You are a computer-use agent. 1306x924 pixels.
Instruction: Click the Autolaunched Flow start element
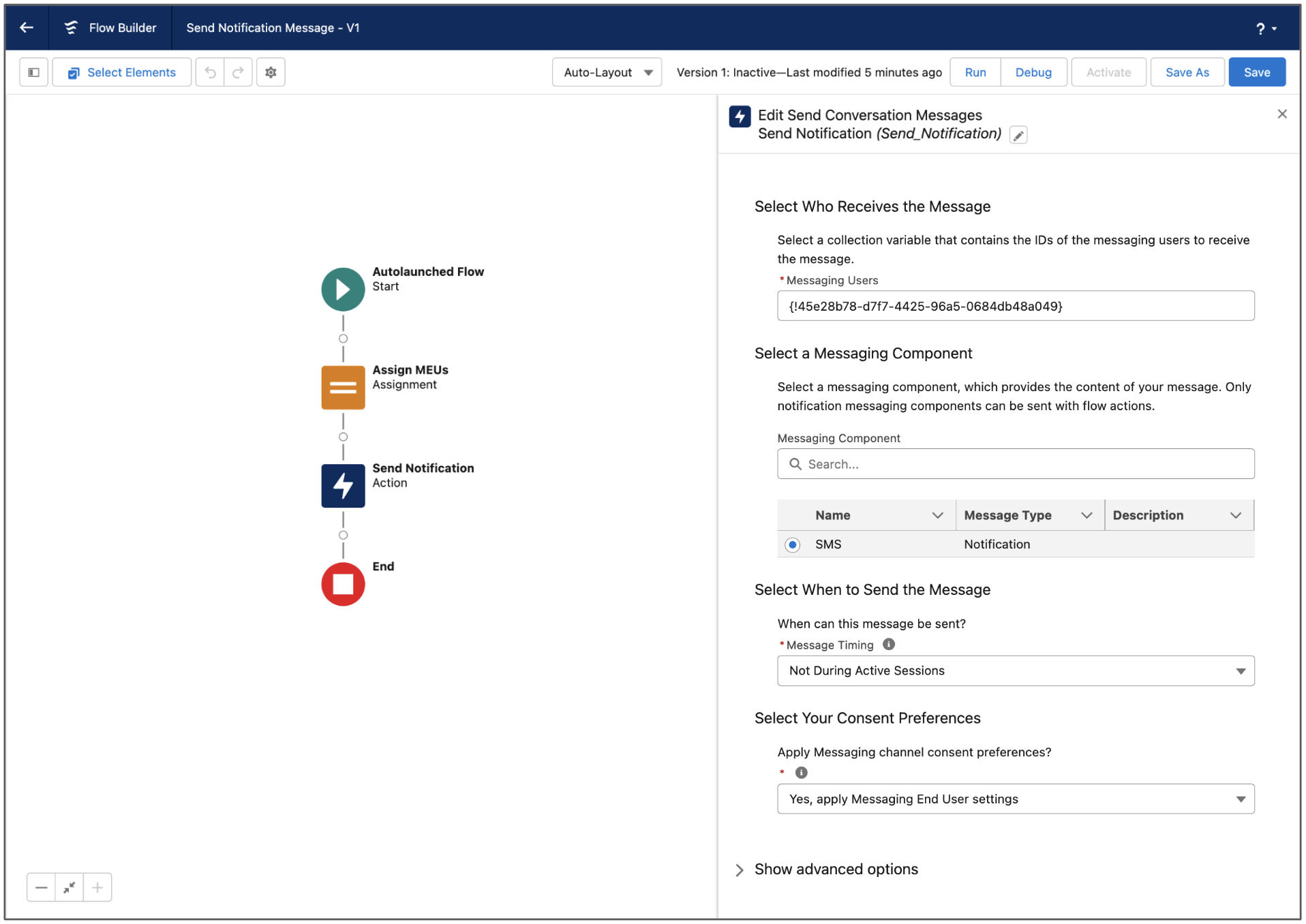pyautogui.click(x=342, y=289)
